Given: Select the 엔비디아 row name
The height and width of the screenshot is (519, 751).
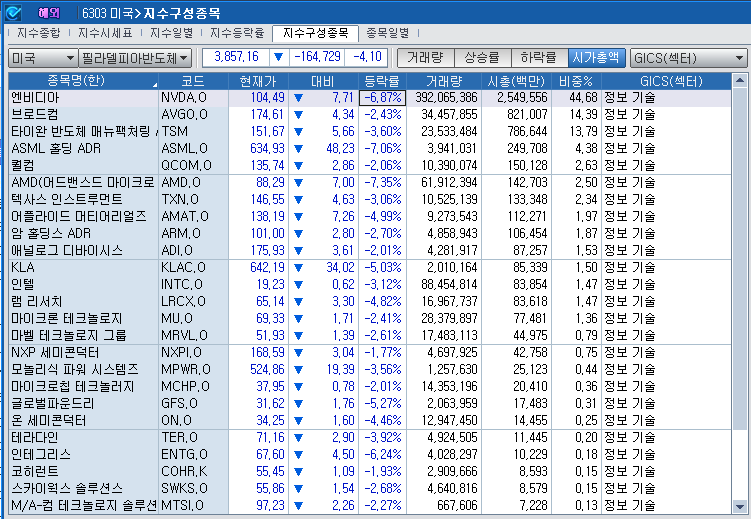Looking at the screenshot, I should click(x=35, y=98).
